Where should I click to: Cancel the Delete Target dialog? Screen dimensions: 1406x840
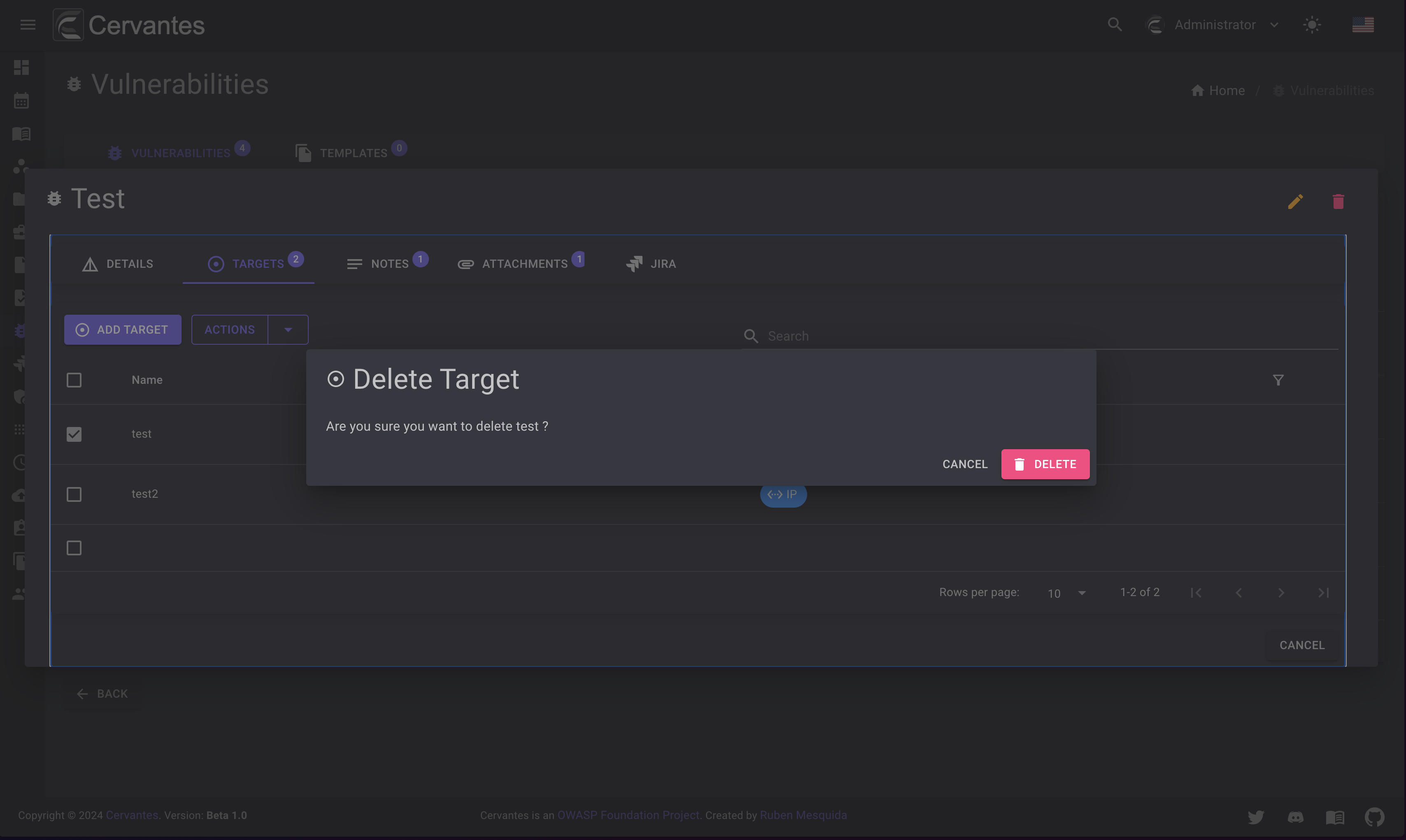[965, 464]
